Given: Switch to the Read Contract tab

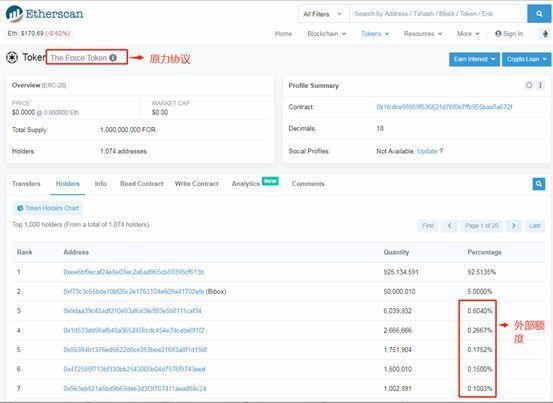Looking at the screenshot, I should [x=142, y=184].
